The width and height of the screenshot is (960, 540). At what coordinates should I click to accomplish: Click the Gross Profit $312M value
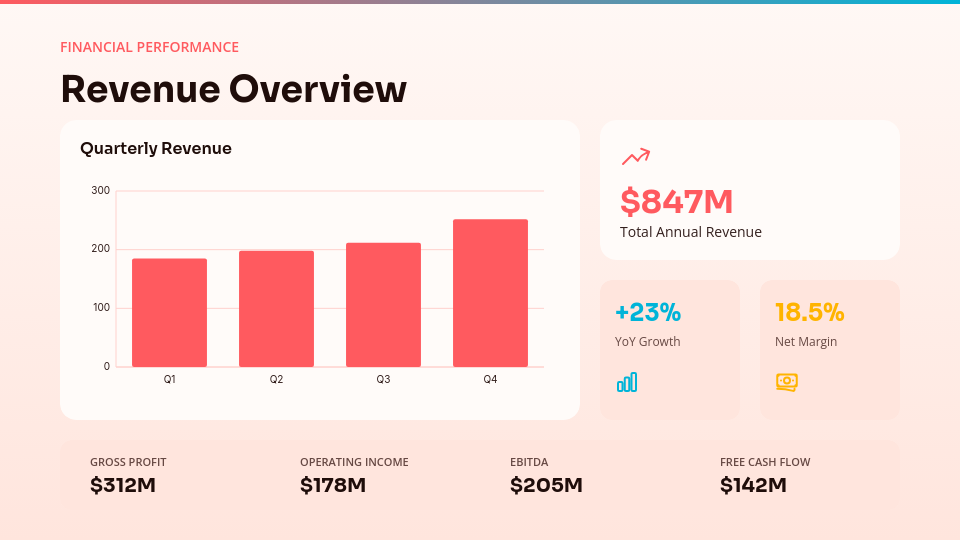123,486
